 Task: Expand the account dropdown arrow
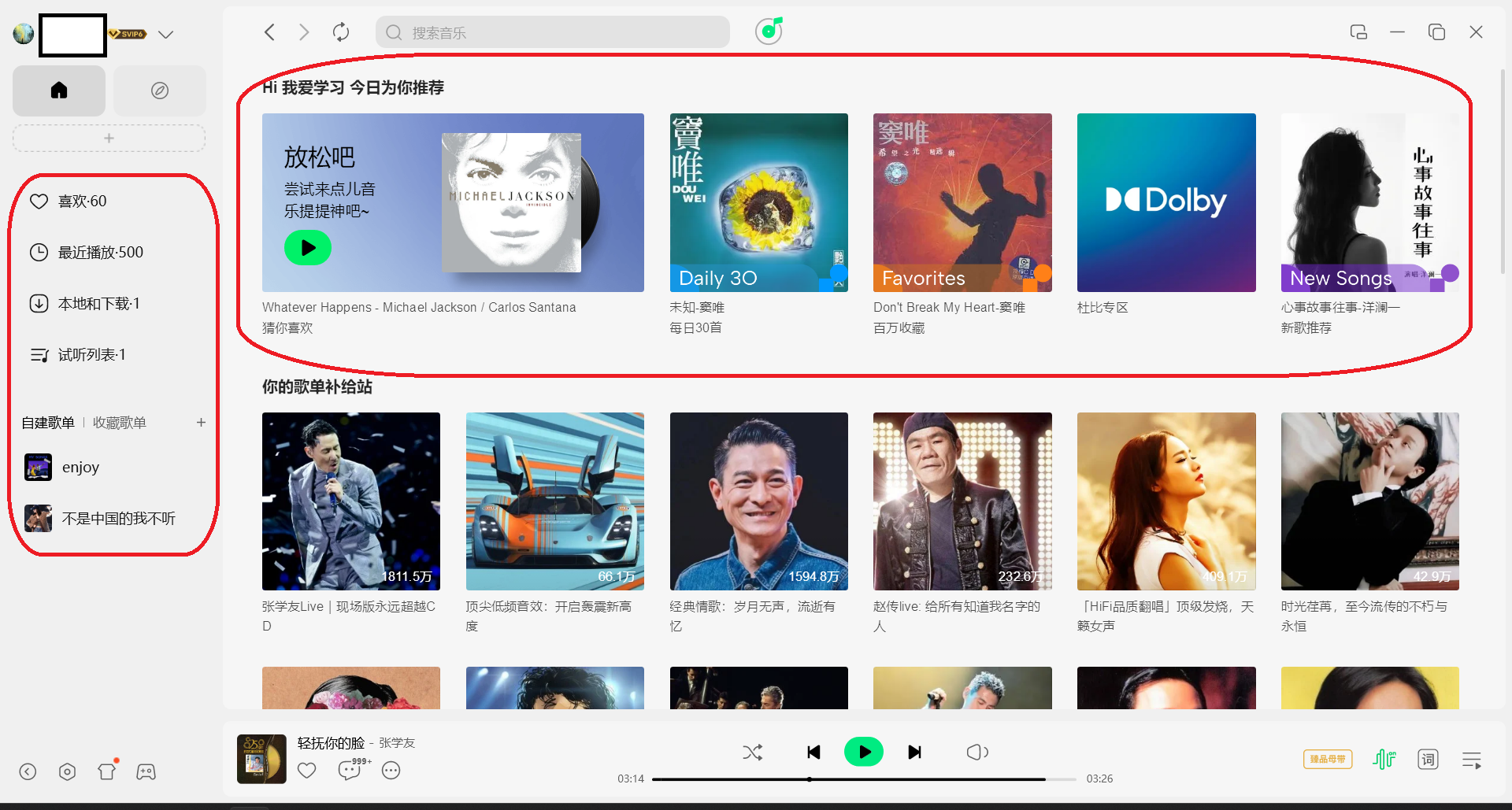click(x=165, y=35)
